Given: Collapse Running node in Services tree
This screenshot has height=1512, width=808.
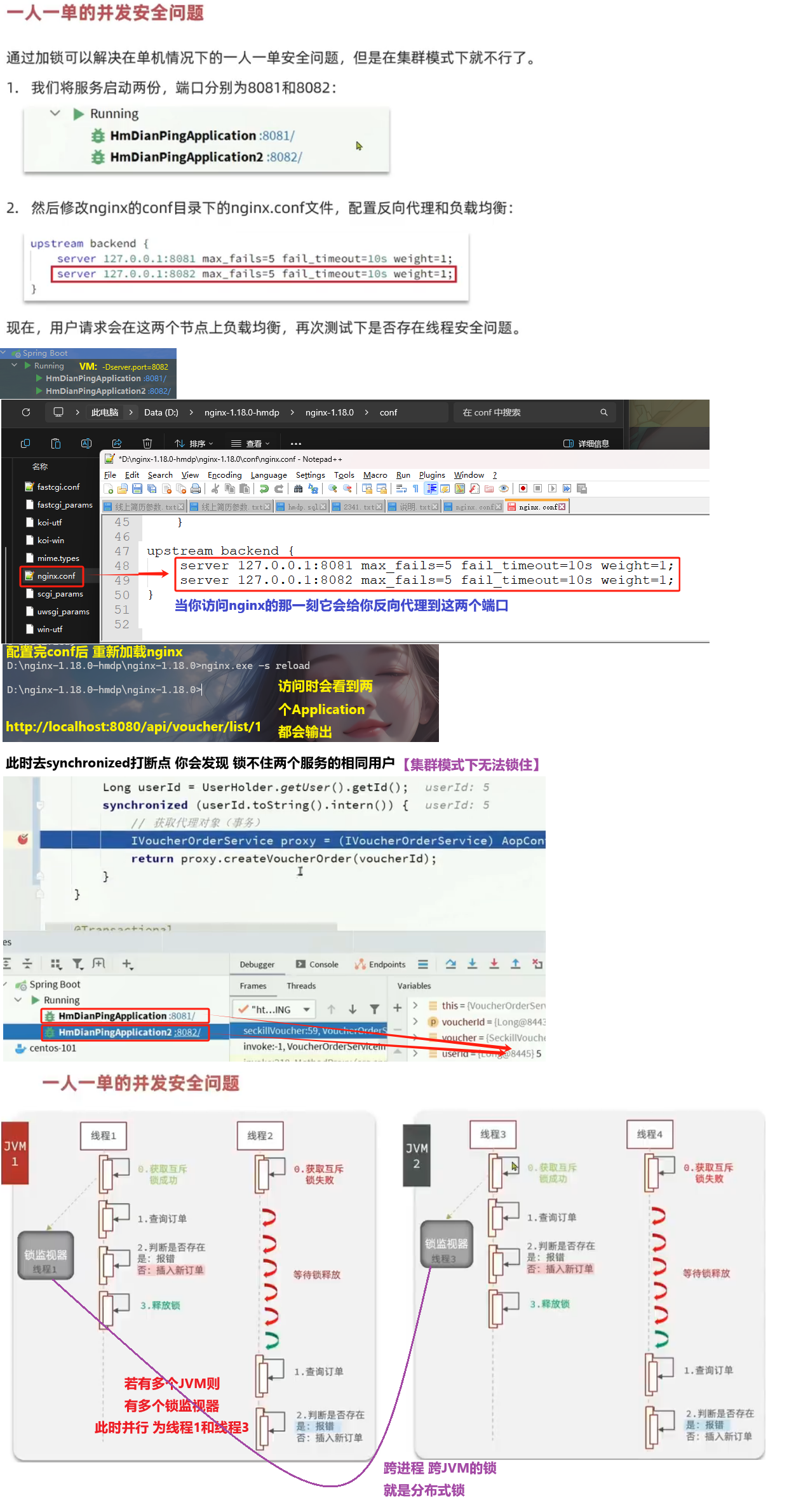Looking at the screenshot, I should pyautogui.click(x=18, y=1000).
